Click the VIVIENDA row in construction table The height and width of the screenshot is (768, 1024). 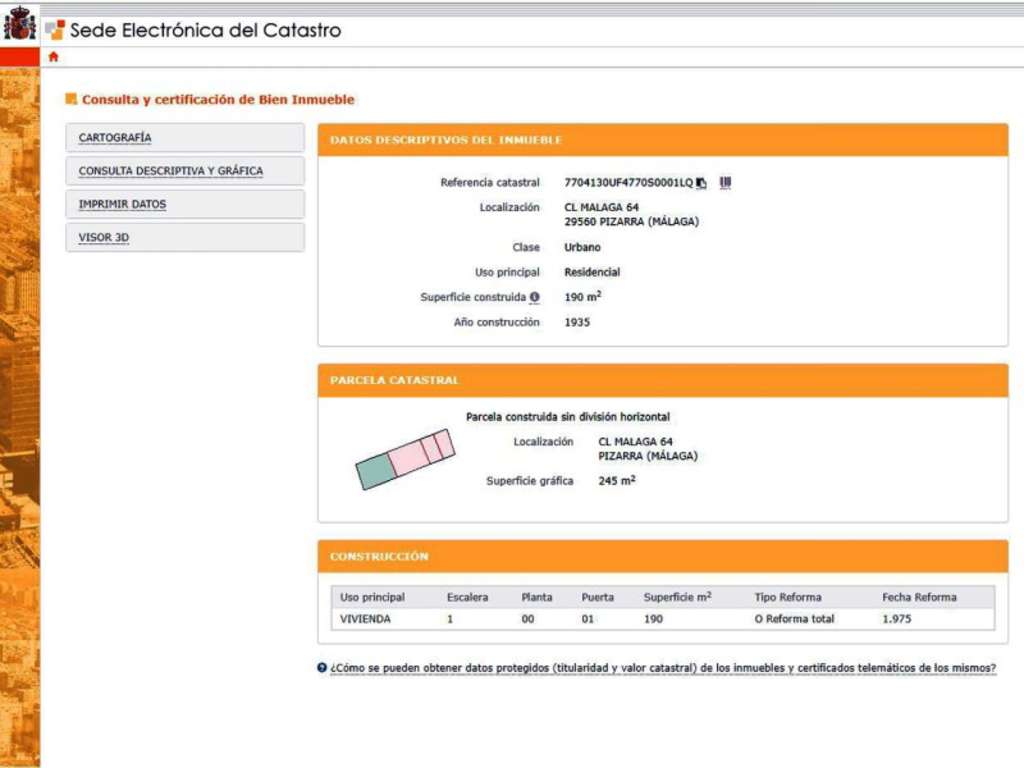[366, 619]
